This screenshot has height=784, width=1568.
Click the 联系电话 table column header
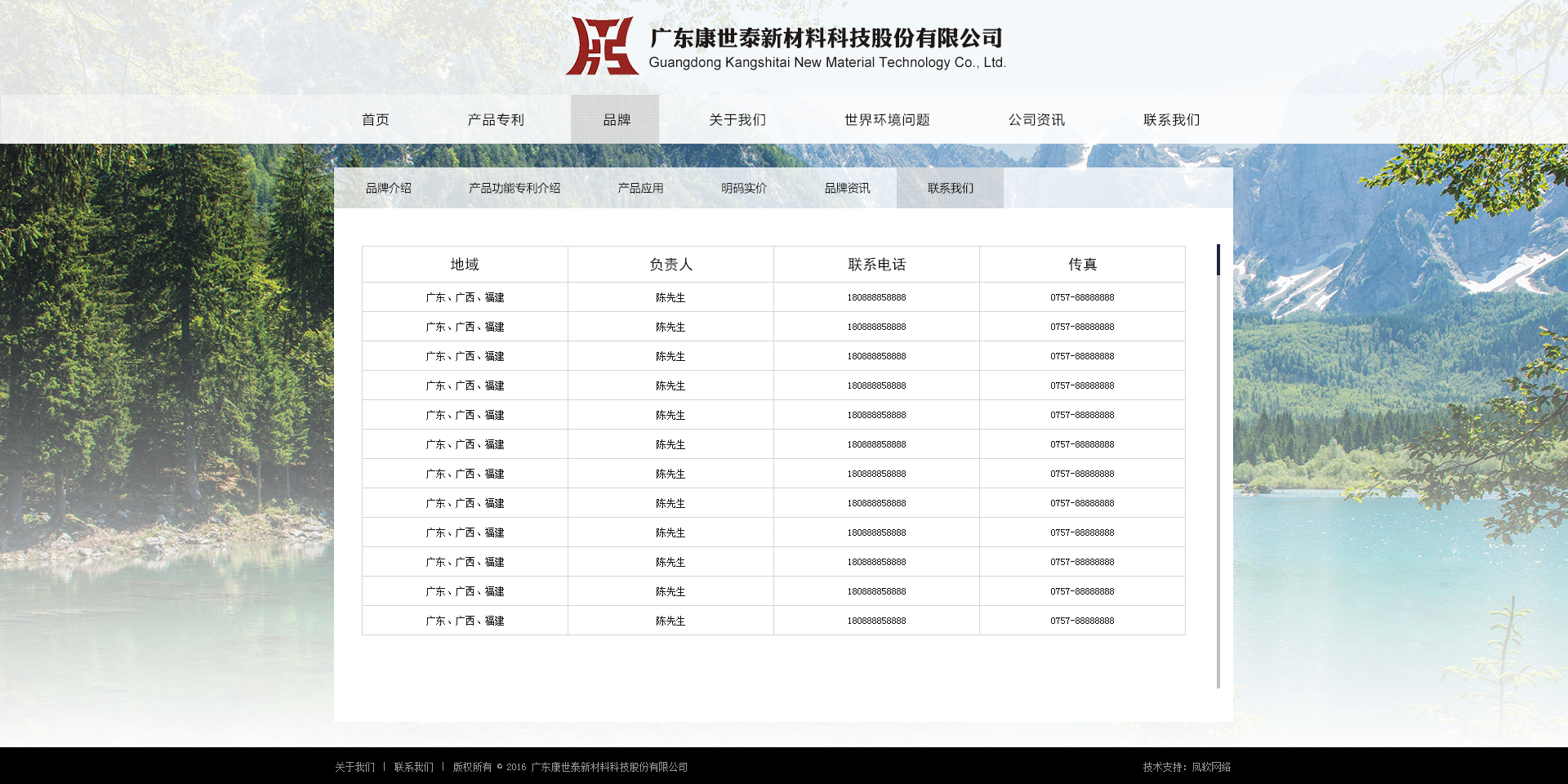(876, 265)
